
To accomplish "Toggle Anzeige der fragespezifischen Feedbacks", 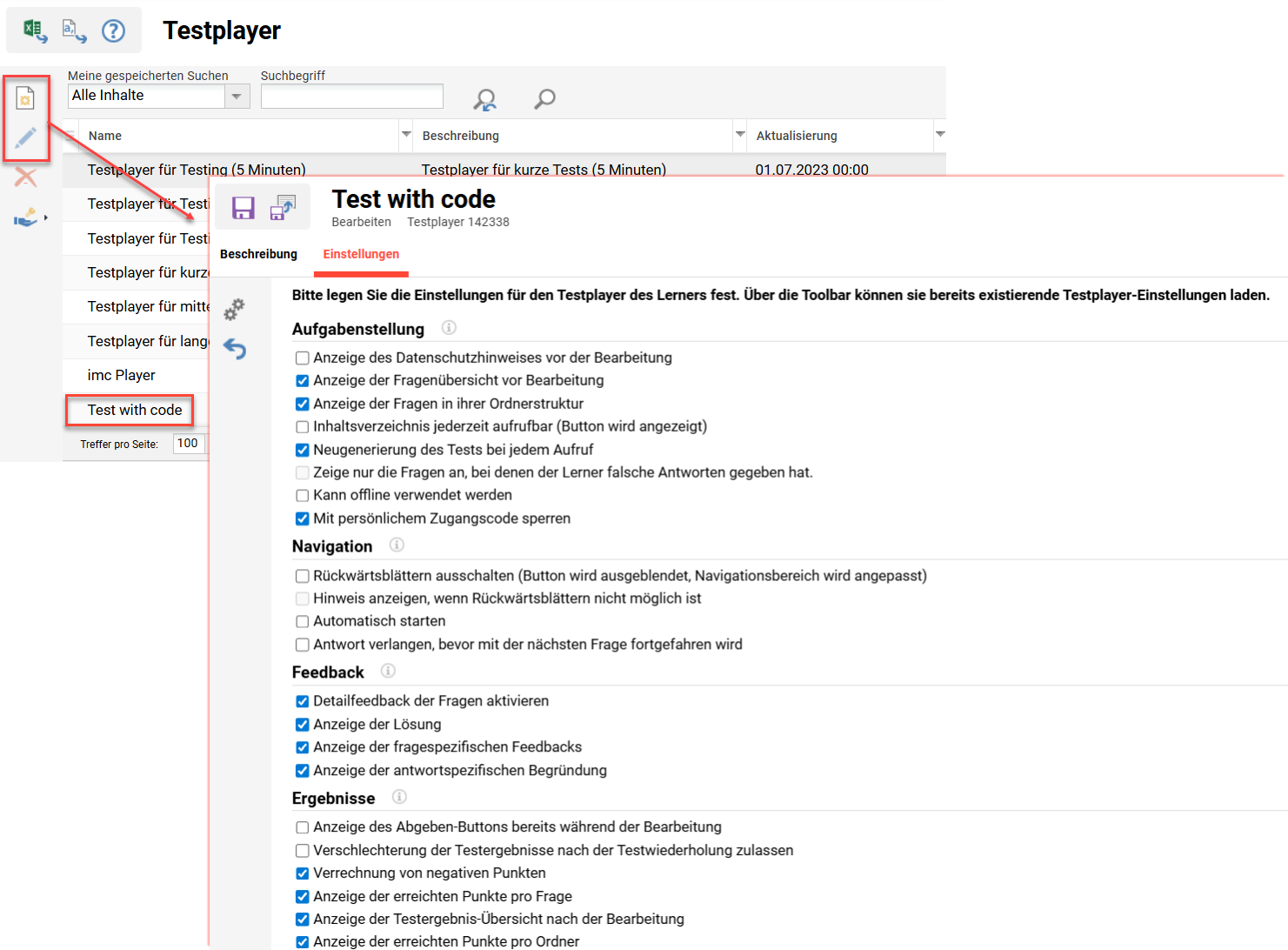I will pyautogui.click(x=302, y=747).
